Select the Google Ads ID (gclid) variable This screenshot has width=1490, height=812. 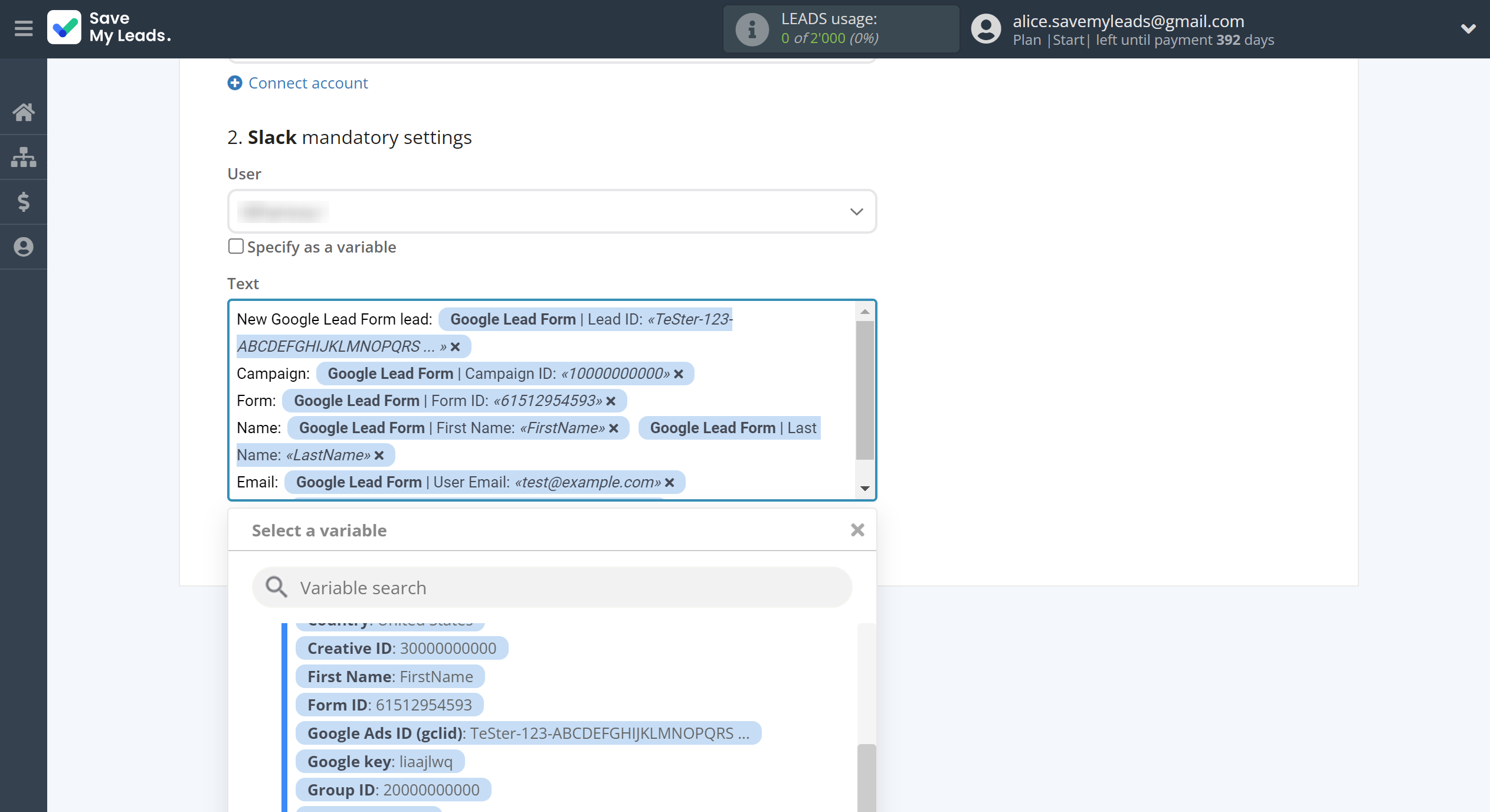(528, 734)
